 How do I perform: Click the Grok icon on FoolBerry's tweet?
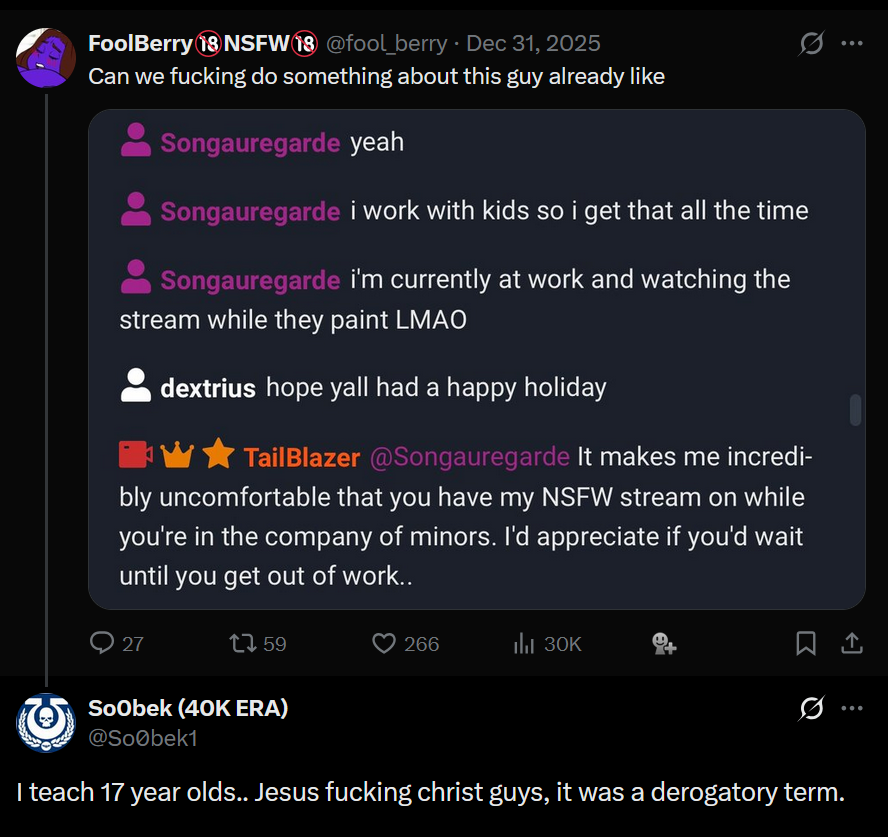[812, 44]
